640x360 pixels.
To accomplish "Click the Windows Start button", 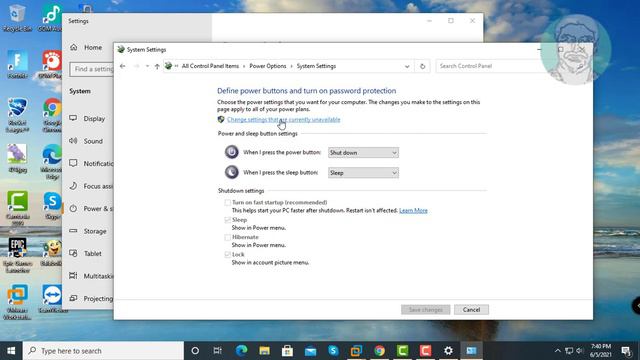I will 11,351.
